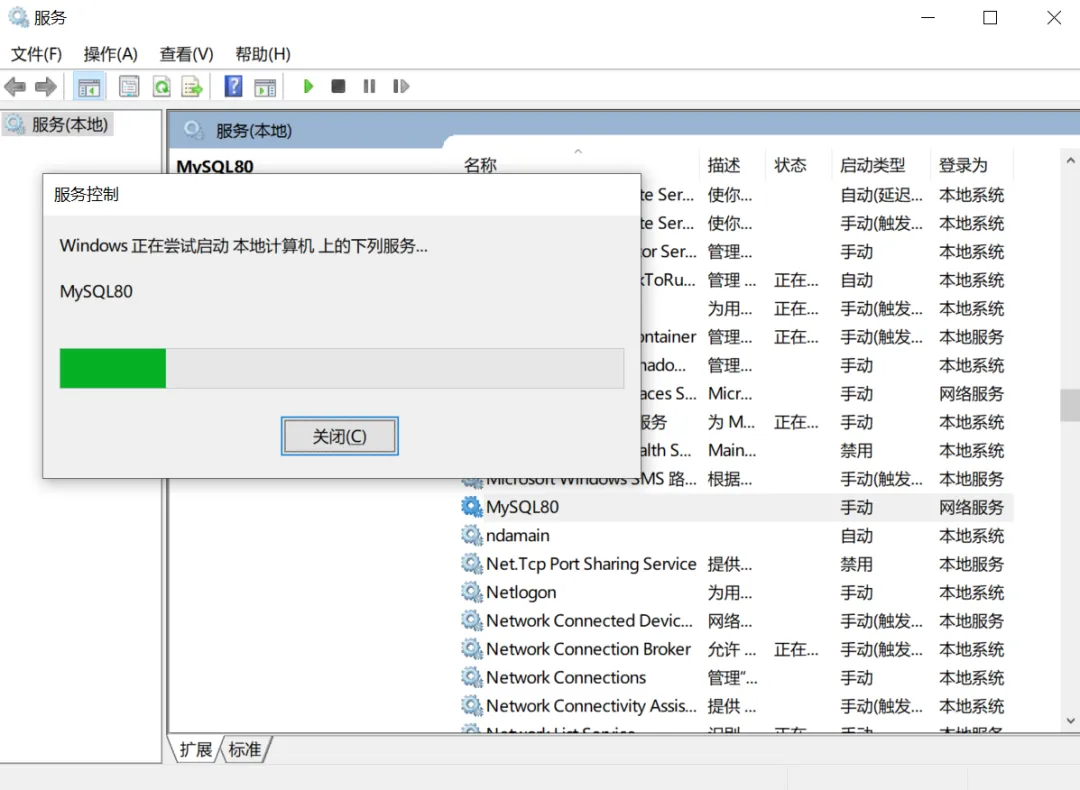Screen dimensions: 1080x790
Task: Click the Refresh toolbar icon
Action: pyautogui.click(x=161, y=87)
